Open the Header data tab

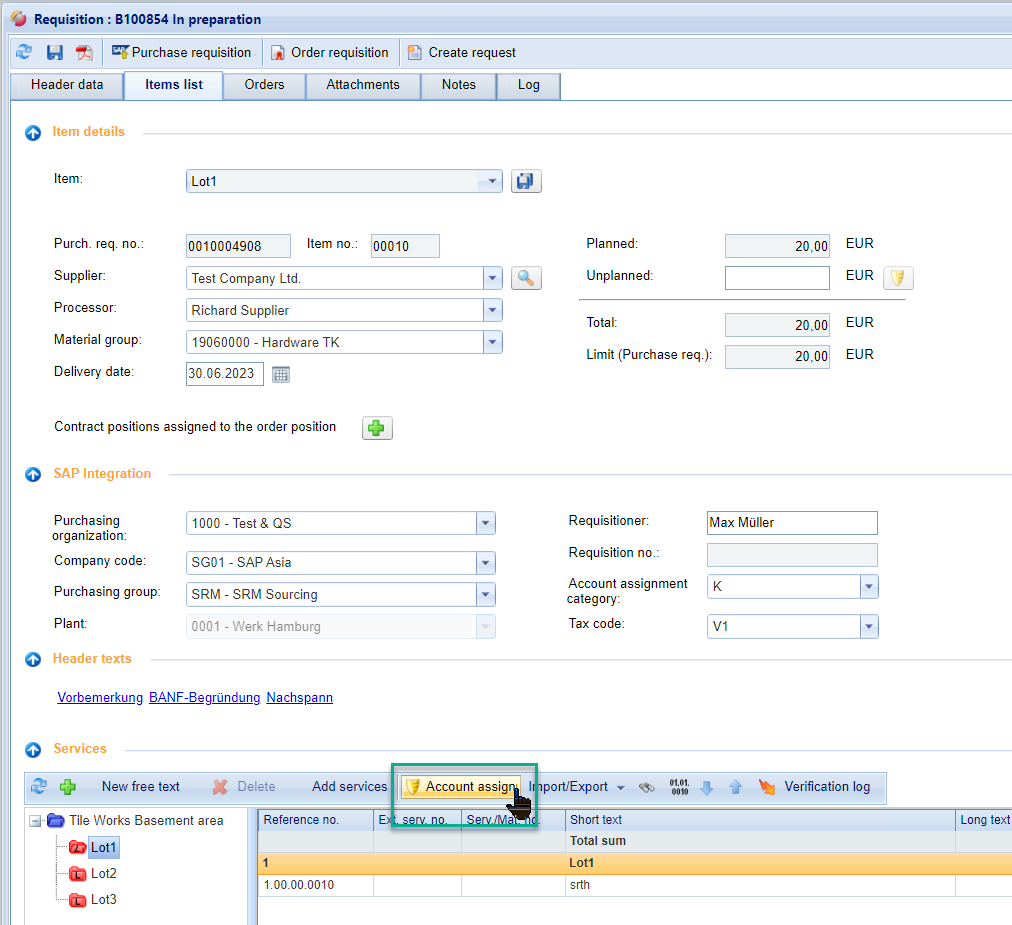click(67, 85)
